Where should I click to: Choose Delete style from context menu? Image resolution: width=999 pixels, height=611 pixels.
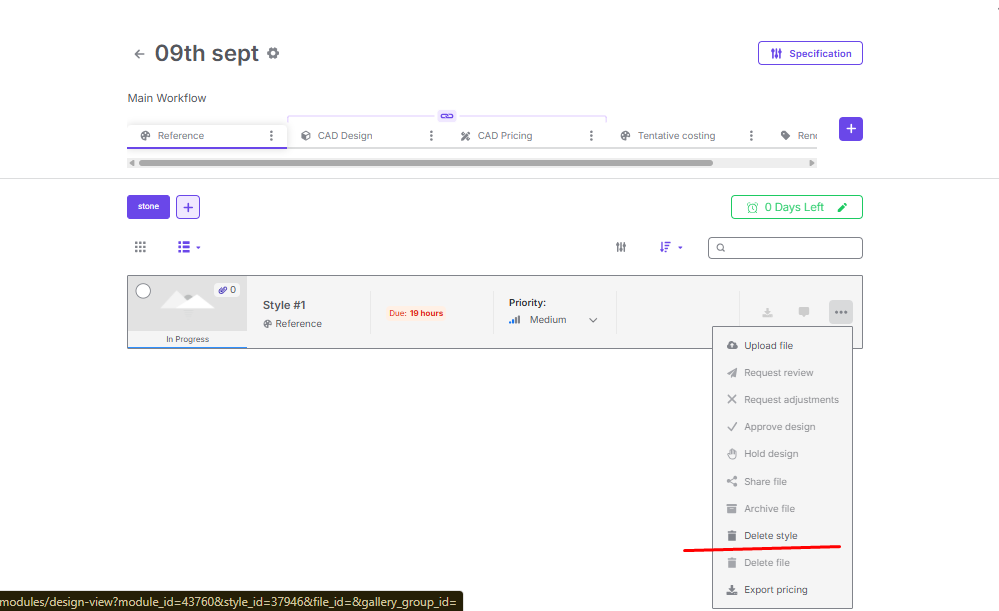[770, 536]
